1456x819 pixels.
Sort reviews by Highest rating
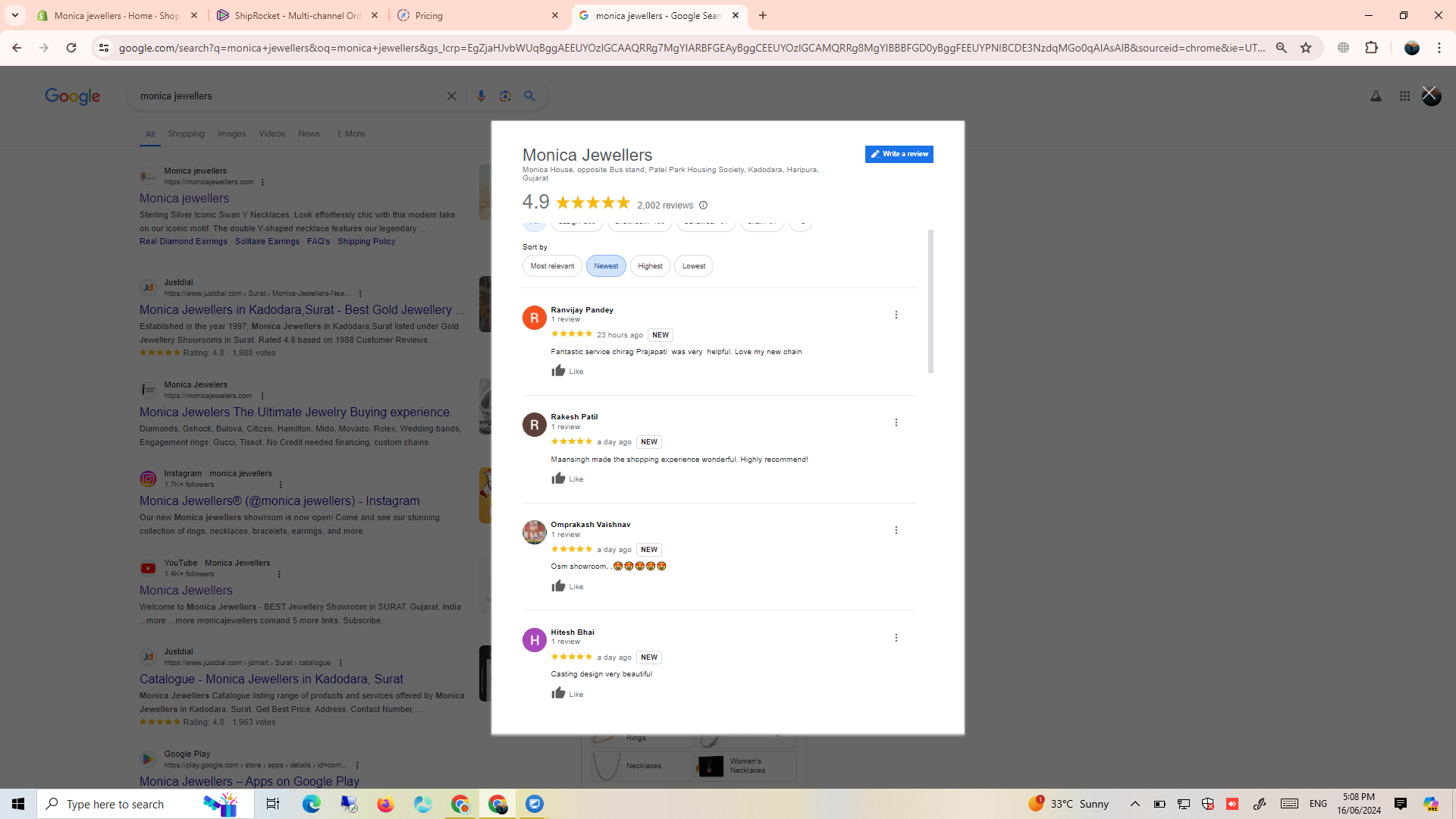650,266
